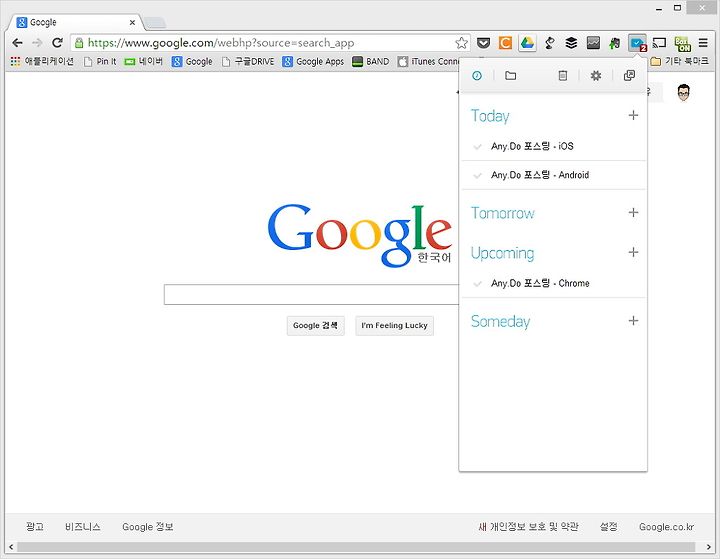Open the Box ON extension icon
The height and width of the screenshot is (559, 720).
(682, 44)
